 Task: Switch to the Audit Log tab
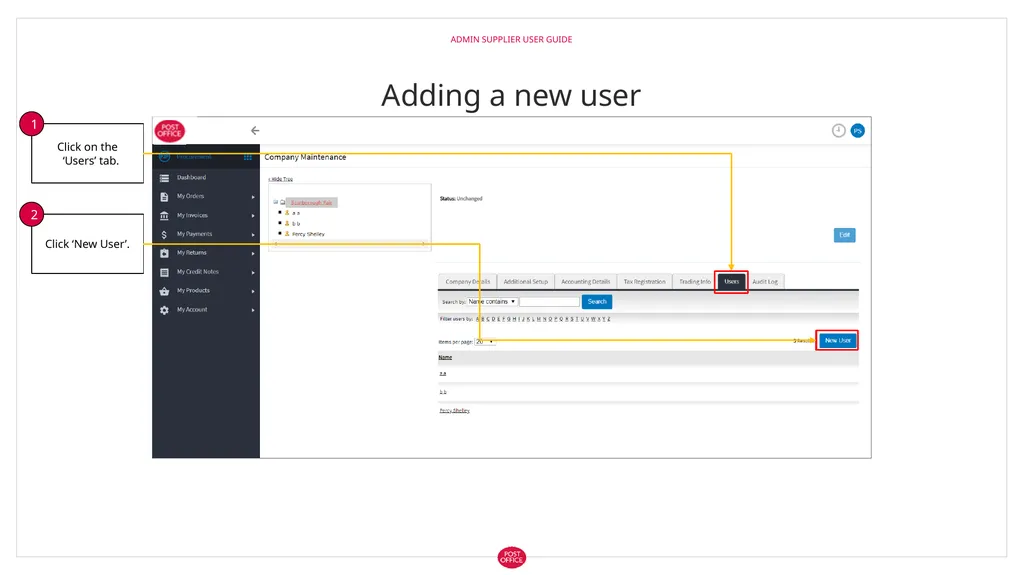[x=765, y=282]
